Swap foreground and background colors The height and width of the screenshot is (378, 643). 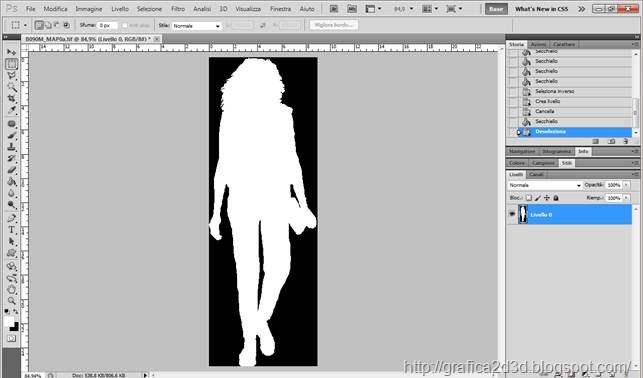point(16,312)
